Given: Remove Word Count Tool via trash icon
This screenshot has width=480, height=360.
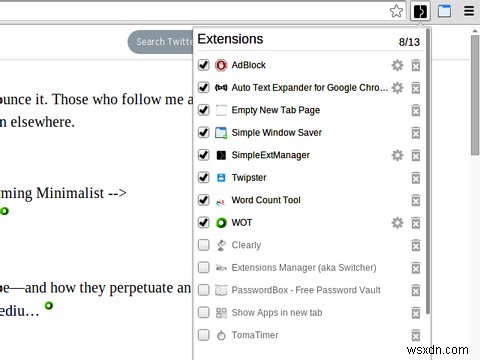Looking at the screenshot, I should [x=416, y=200].
